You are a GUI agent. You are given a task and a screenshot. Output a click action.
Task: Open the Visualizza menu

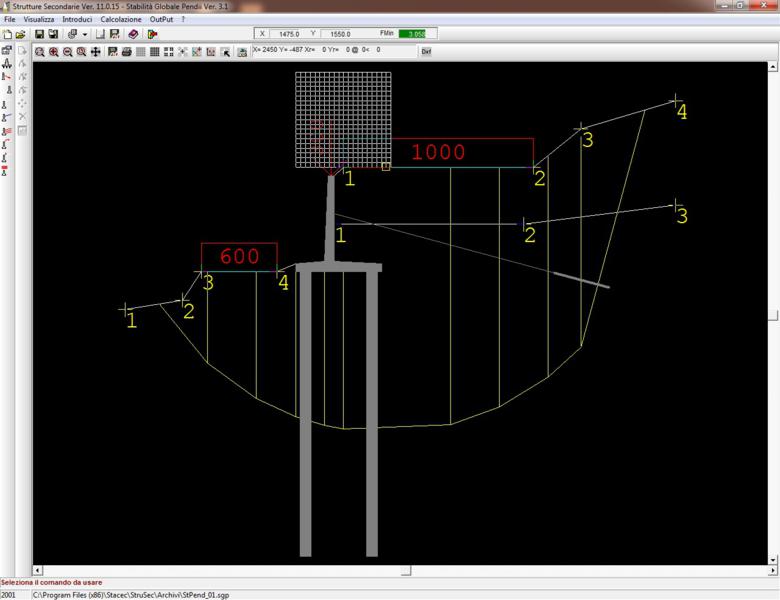39,19
